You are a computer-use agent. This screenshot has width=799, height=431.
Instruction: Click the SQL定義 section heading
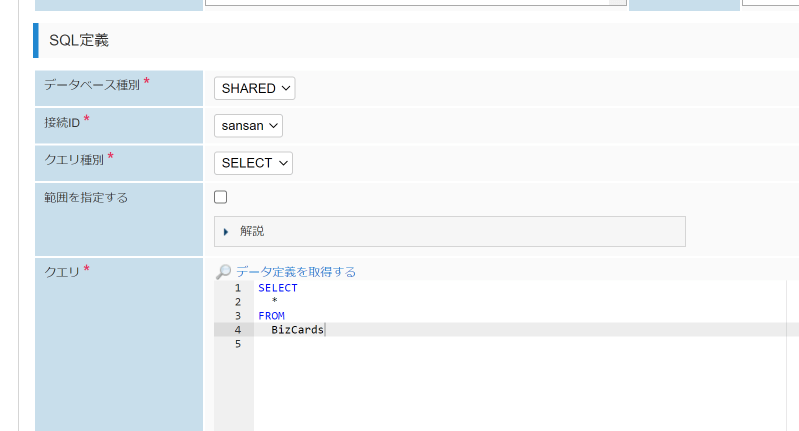click(x=79, y=41)
